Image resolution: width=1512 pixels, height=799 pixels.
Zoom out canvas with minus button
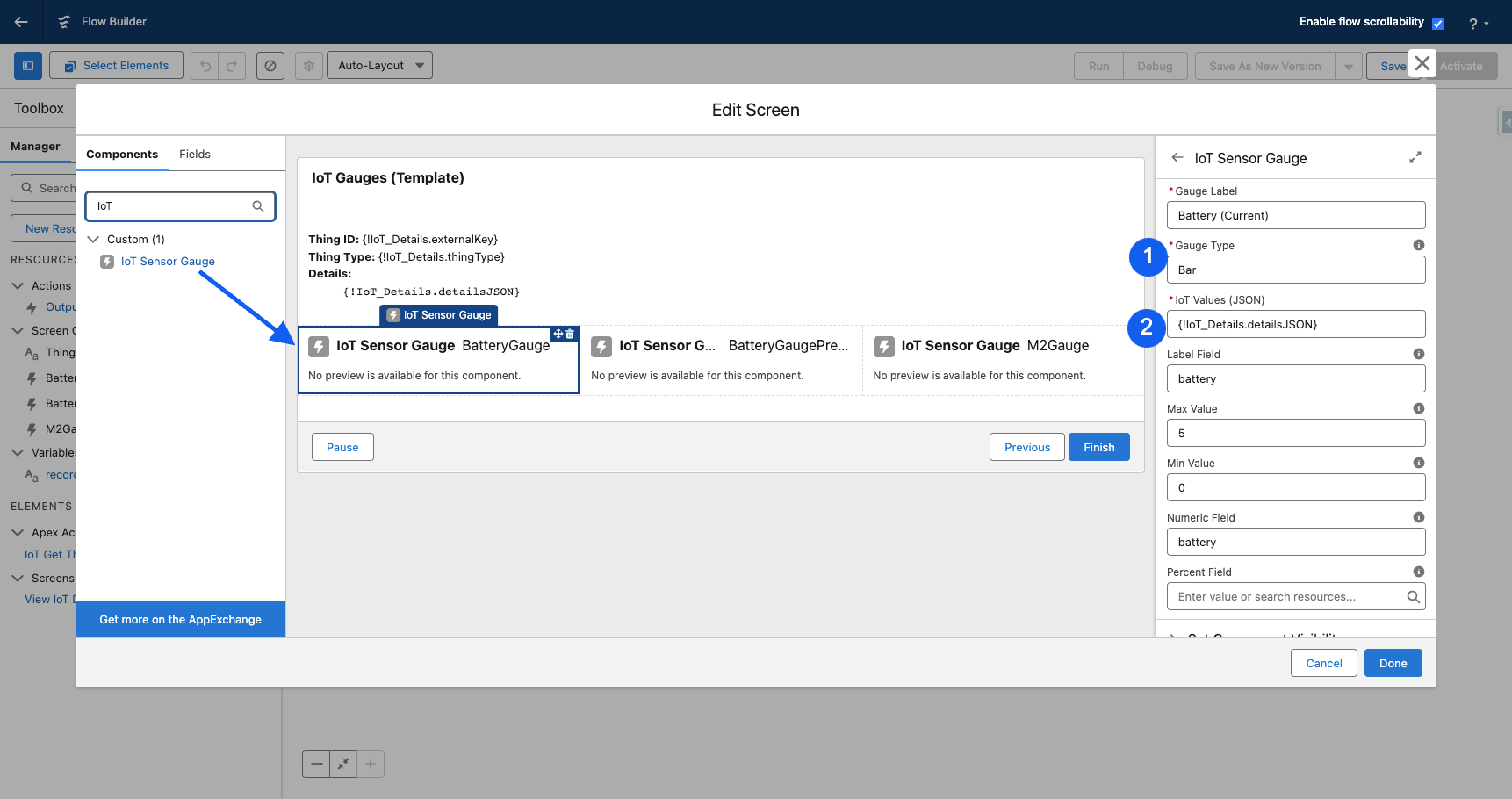pos(316,764)
